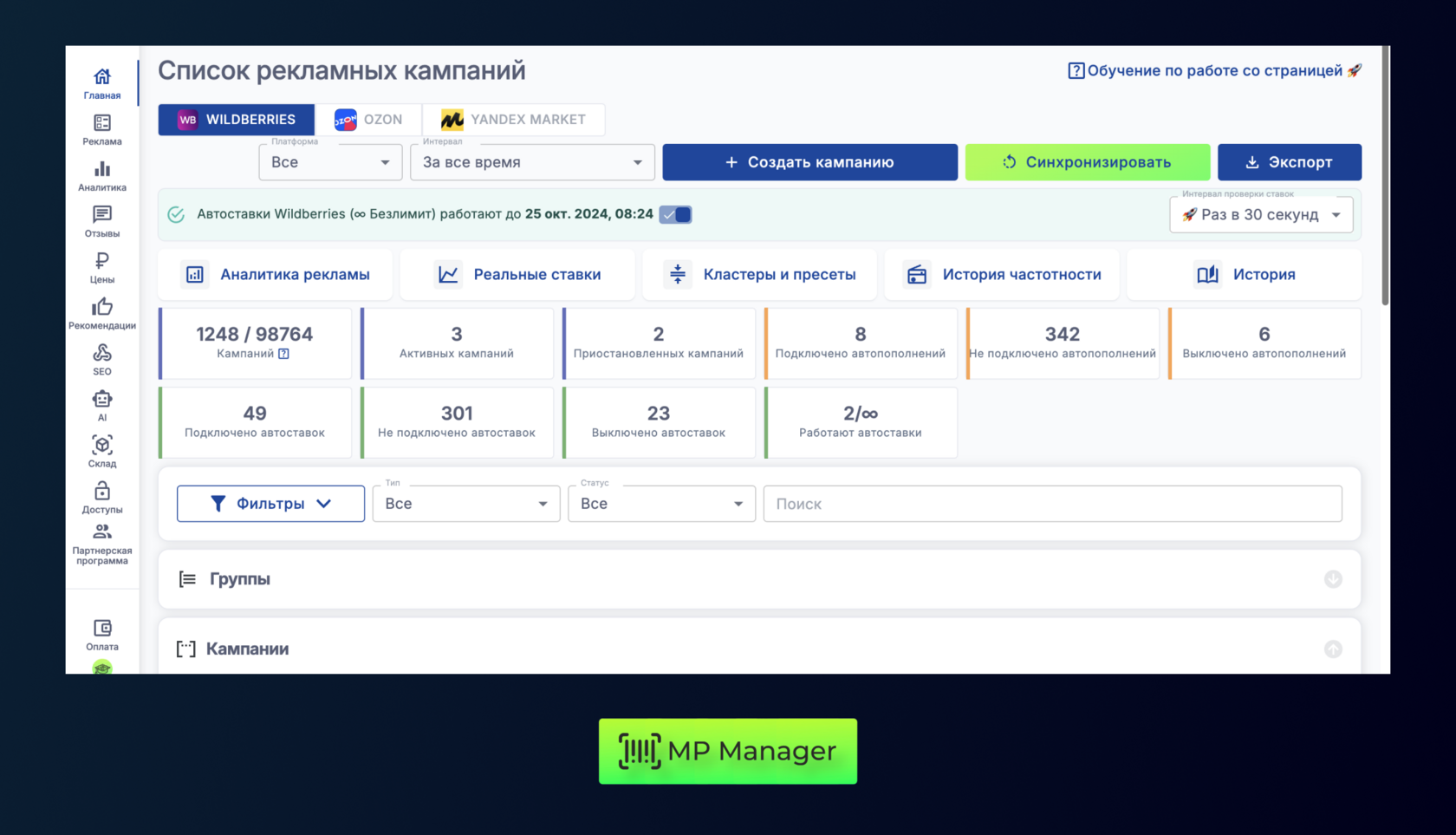Open the Склад warehouse icon
This screenshot has height=835, width=1456.
tap(102, 446)
